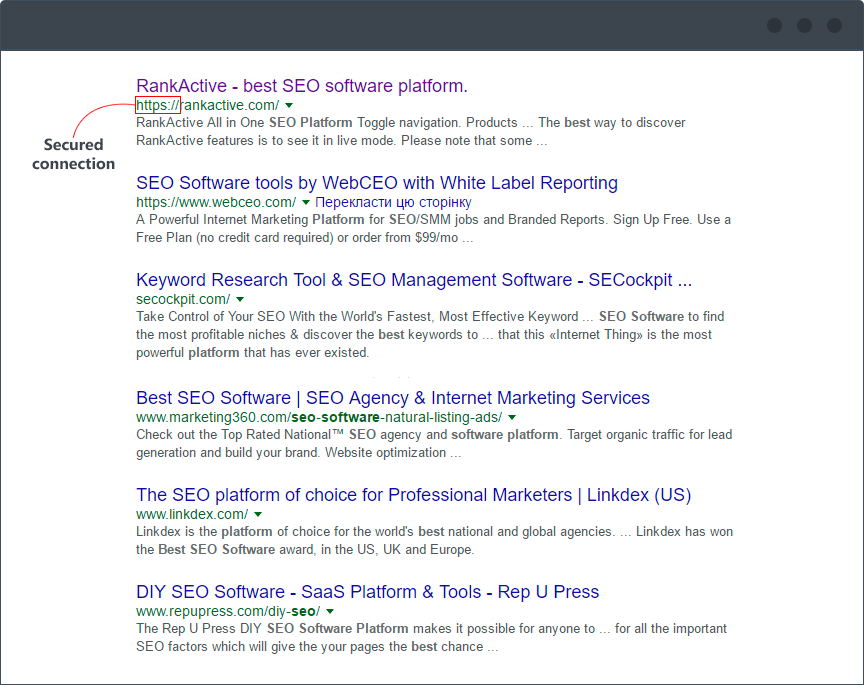Expand the dropdown arrow beside www.webceo.com URL

(x=306, y=202)
